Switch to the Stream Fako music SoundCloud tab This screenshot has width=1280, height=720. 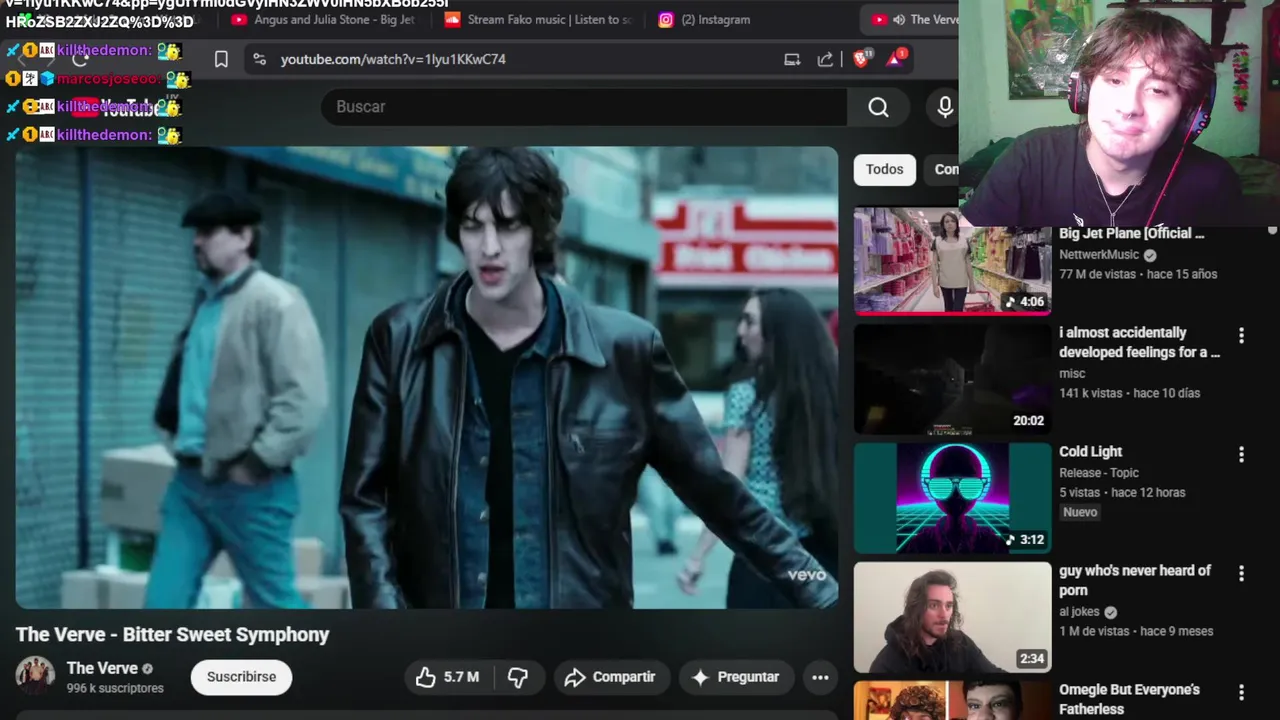(x=539, y=19)
